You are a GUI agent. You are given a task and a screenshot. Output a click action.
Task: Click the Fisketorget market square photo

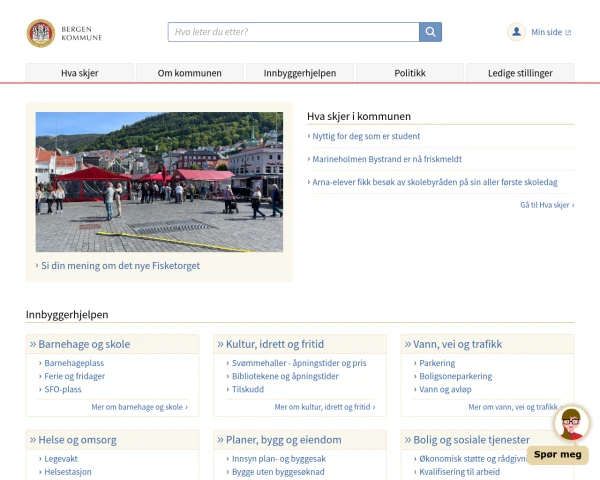click(159, 182)
